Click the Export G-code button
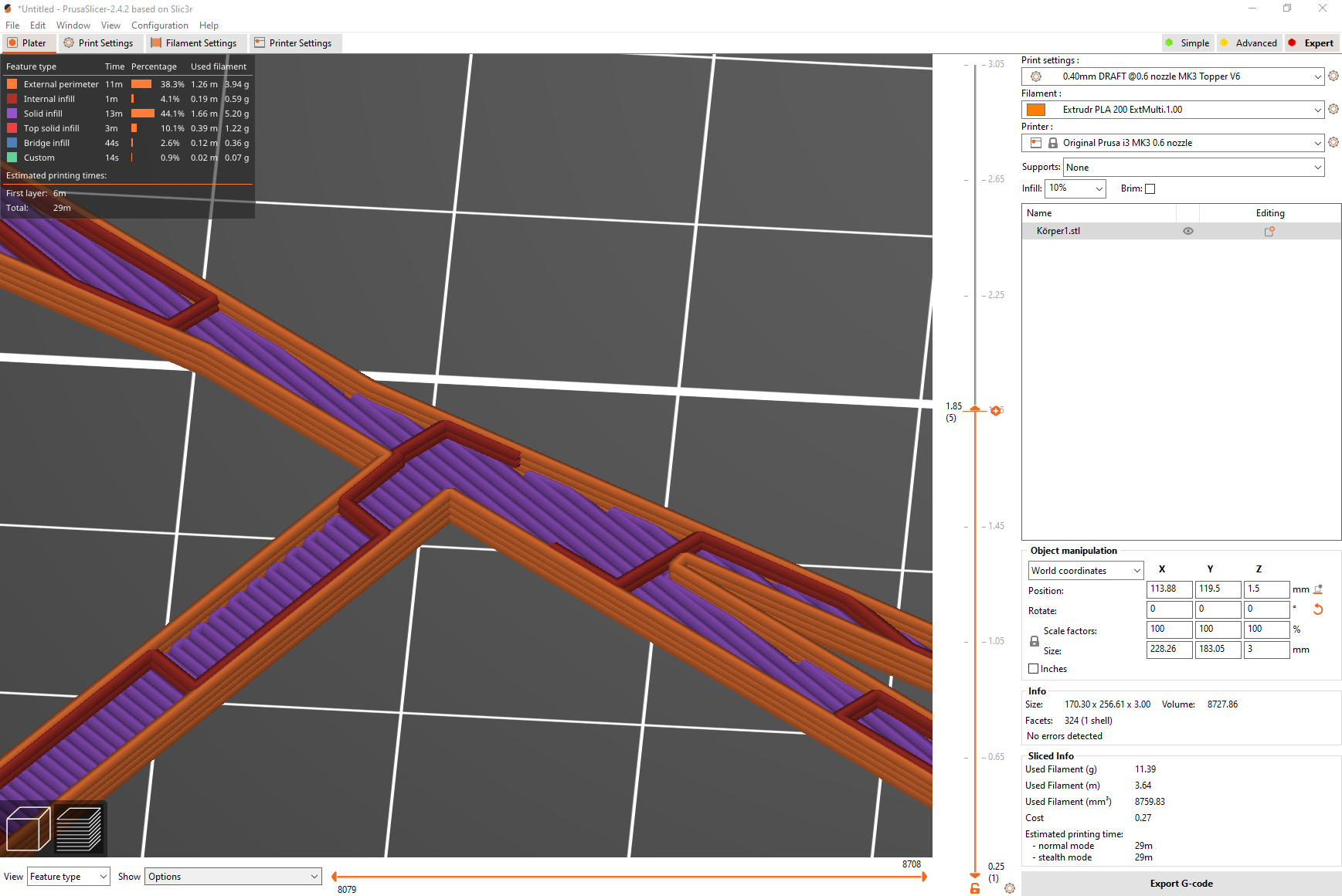The width and height of the screenshot is (1342, 896). tap(1181, 884)
